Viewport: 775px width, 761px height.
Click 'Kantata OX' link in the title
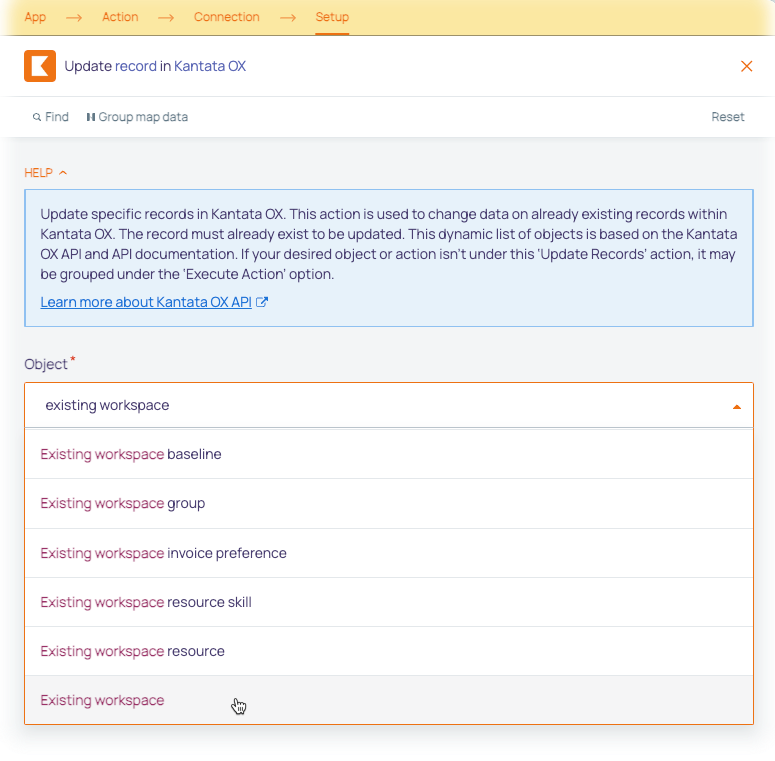(210, 66)
